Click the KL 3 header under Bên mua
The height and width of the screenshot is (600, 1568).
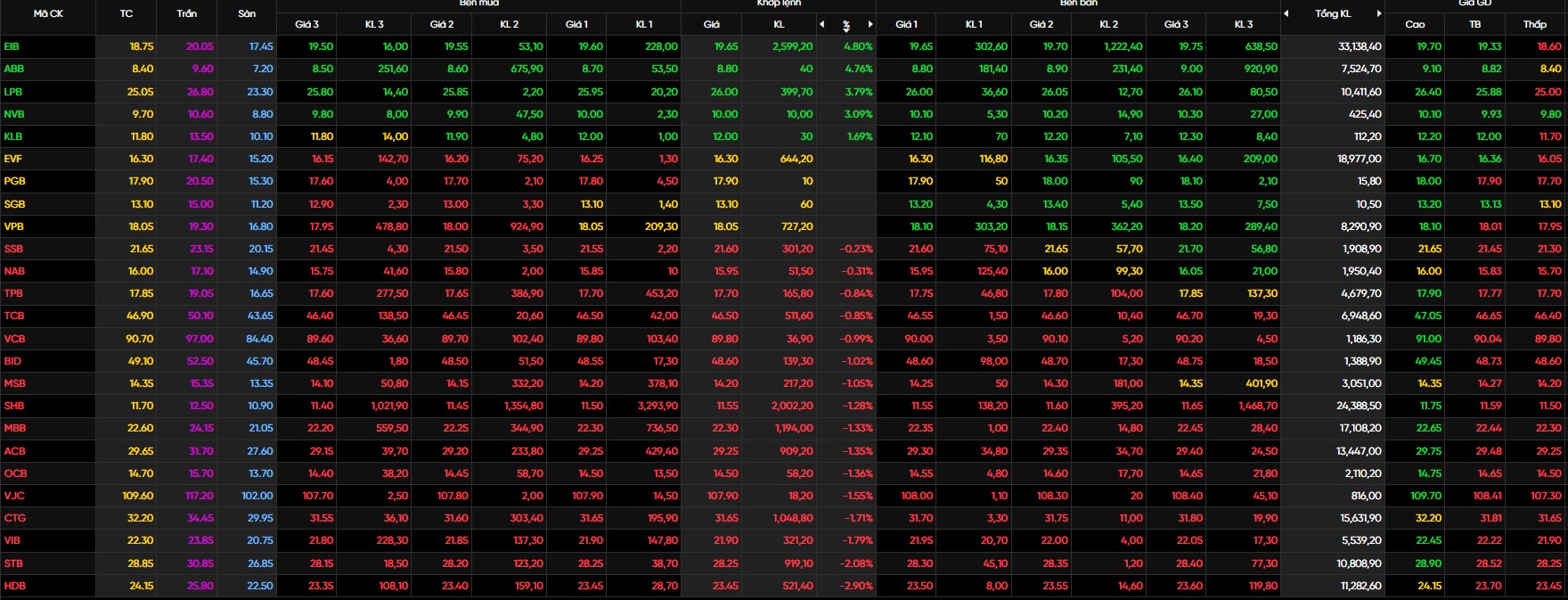click(x=374, y=24)
